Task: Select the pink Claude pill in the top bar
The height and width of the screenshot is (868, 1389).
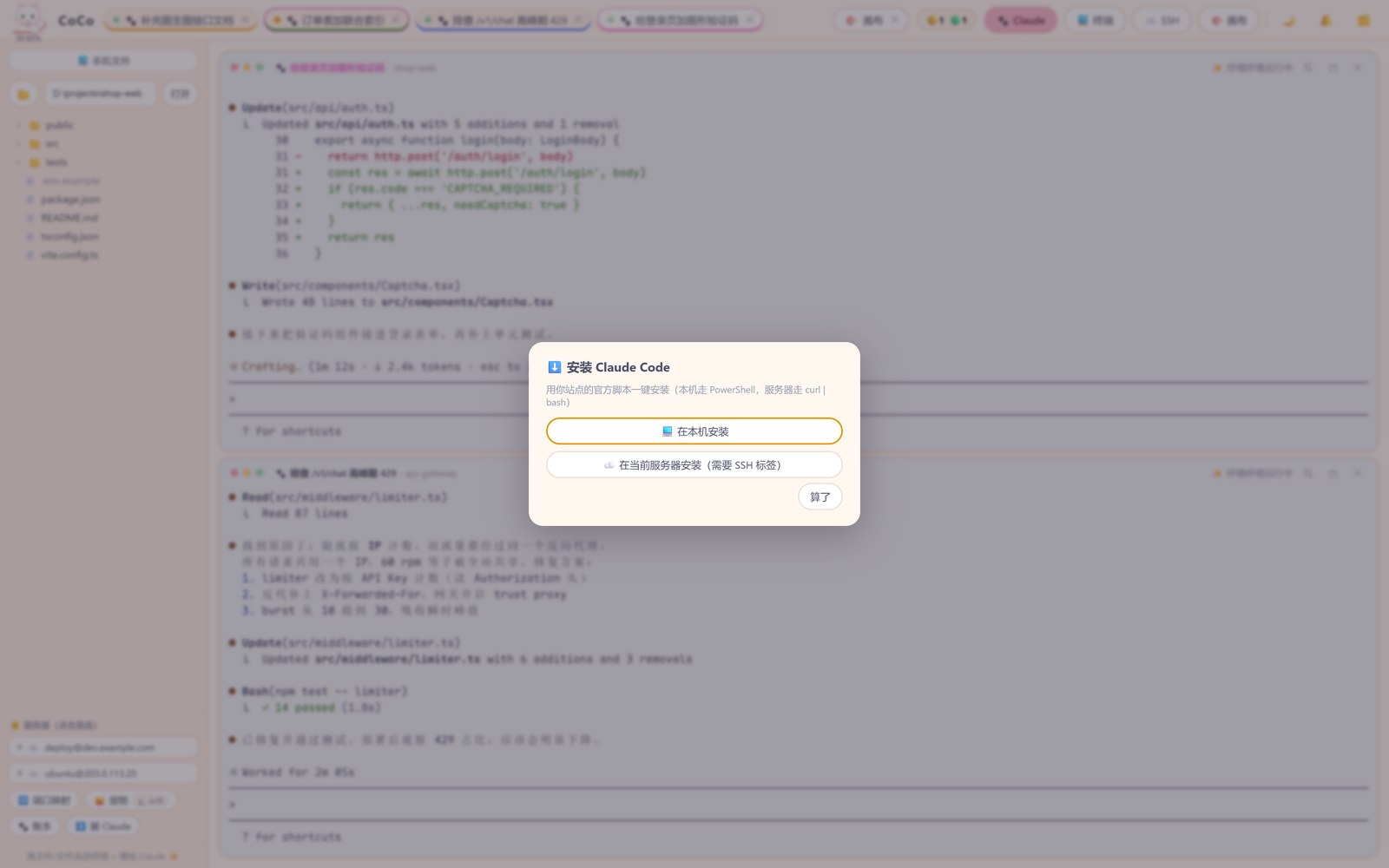Action: tap(1021, 20)
